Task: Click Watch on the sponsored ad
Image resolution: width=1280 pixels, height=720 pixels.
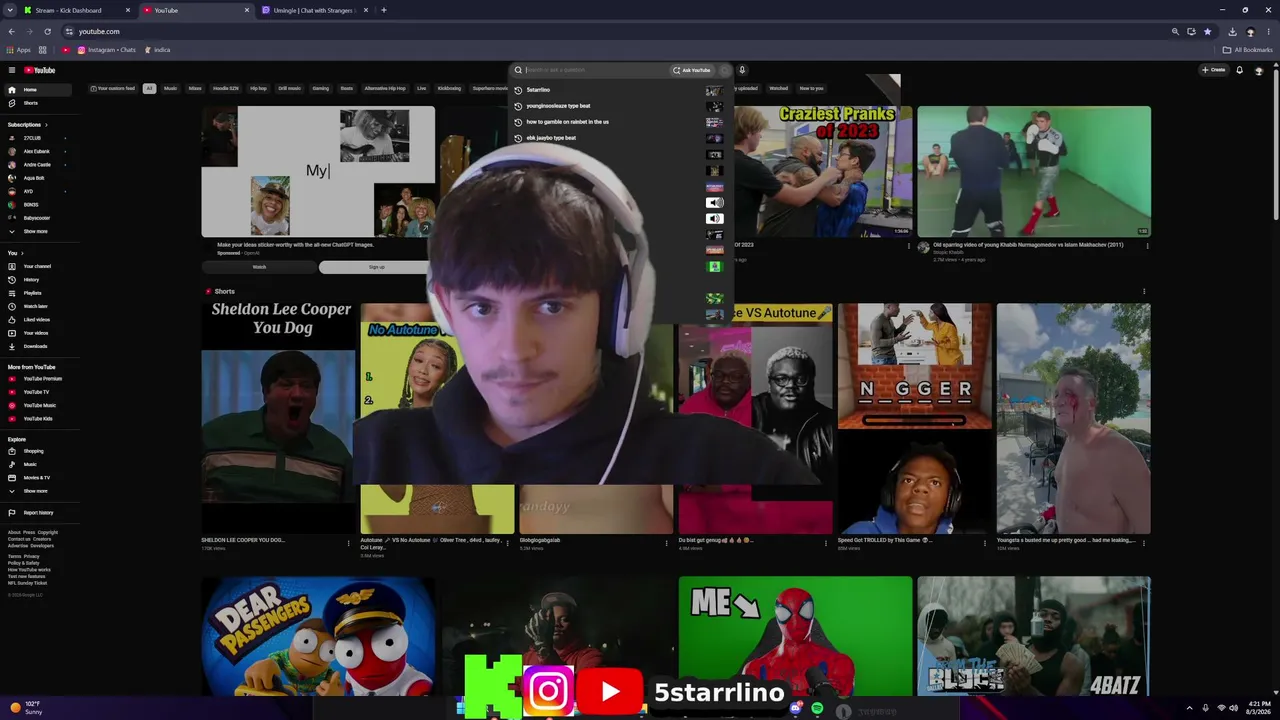Action: pos(259,267)
